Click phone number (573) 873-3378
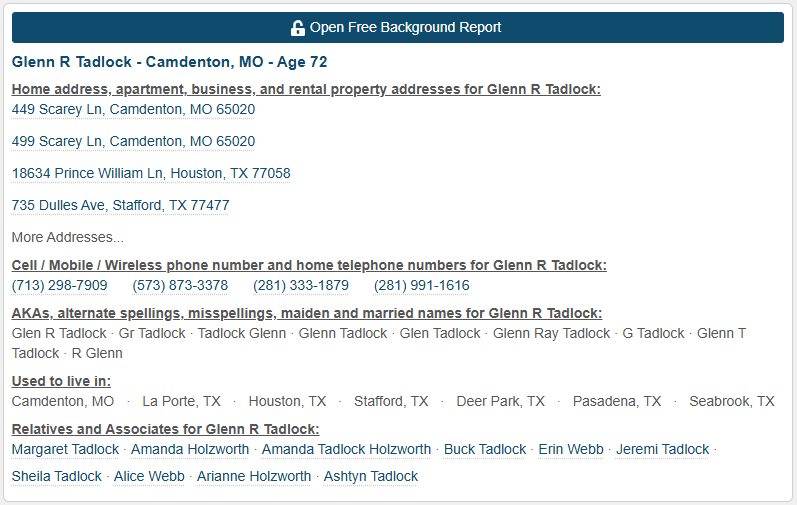797x505 pixels. pyautogui.click(x=180, y=286)
